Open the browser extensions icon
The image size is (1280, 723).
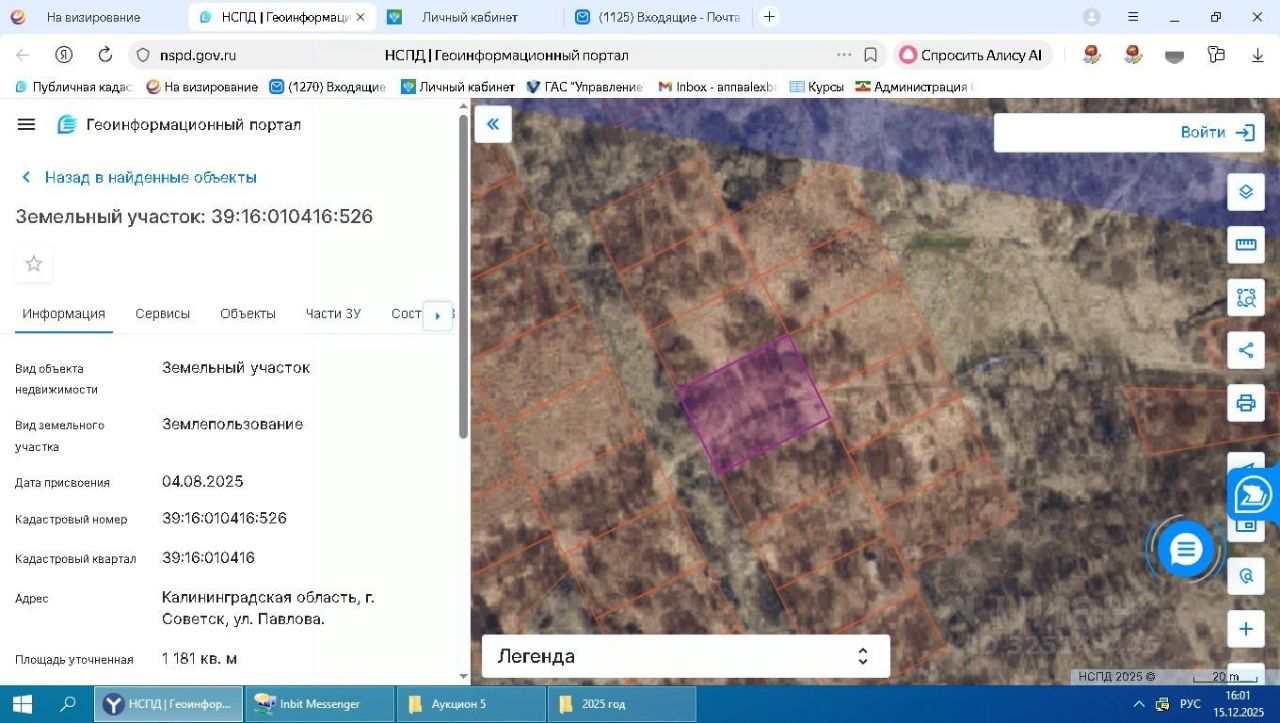1216,55
